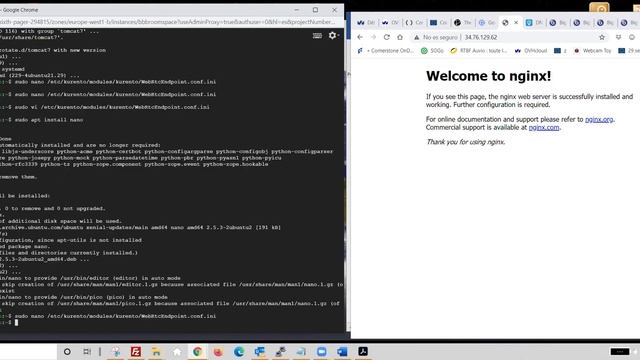Switch to Chrome in the taskbar
Viewport: 640px width, 360px height.
197,351
